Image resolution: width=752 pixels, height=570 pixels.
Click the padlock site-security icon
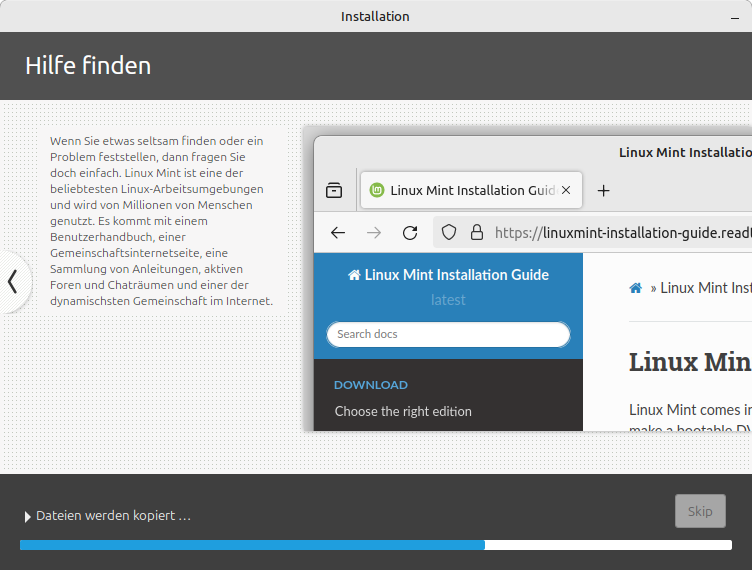pyautogui.click(x=477, y=233)
